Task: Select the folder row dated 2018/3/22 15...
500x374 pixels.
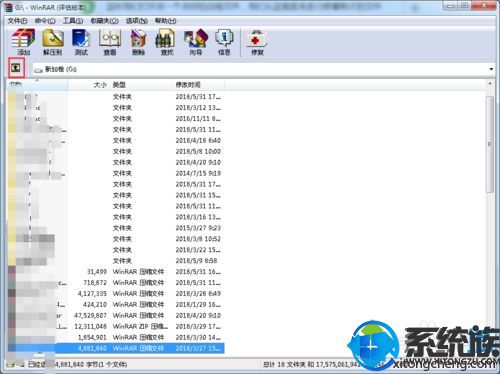Action: [116, 250]
